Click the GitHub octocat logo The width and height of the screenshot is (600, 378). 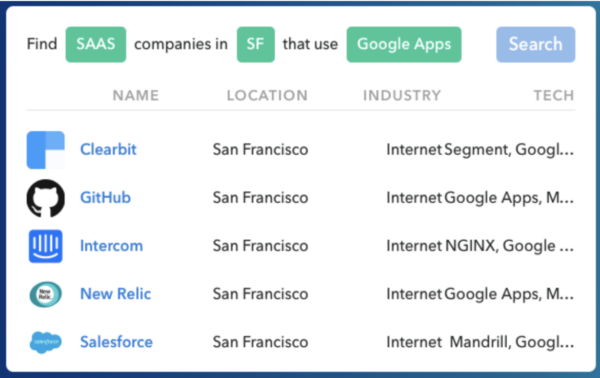(x=46, y=198)
